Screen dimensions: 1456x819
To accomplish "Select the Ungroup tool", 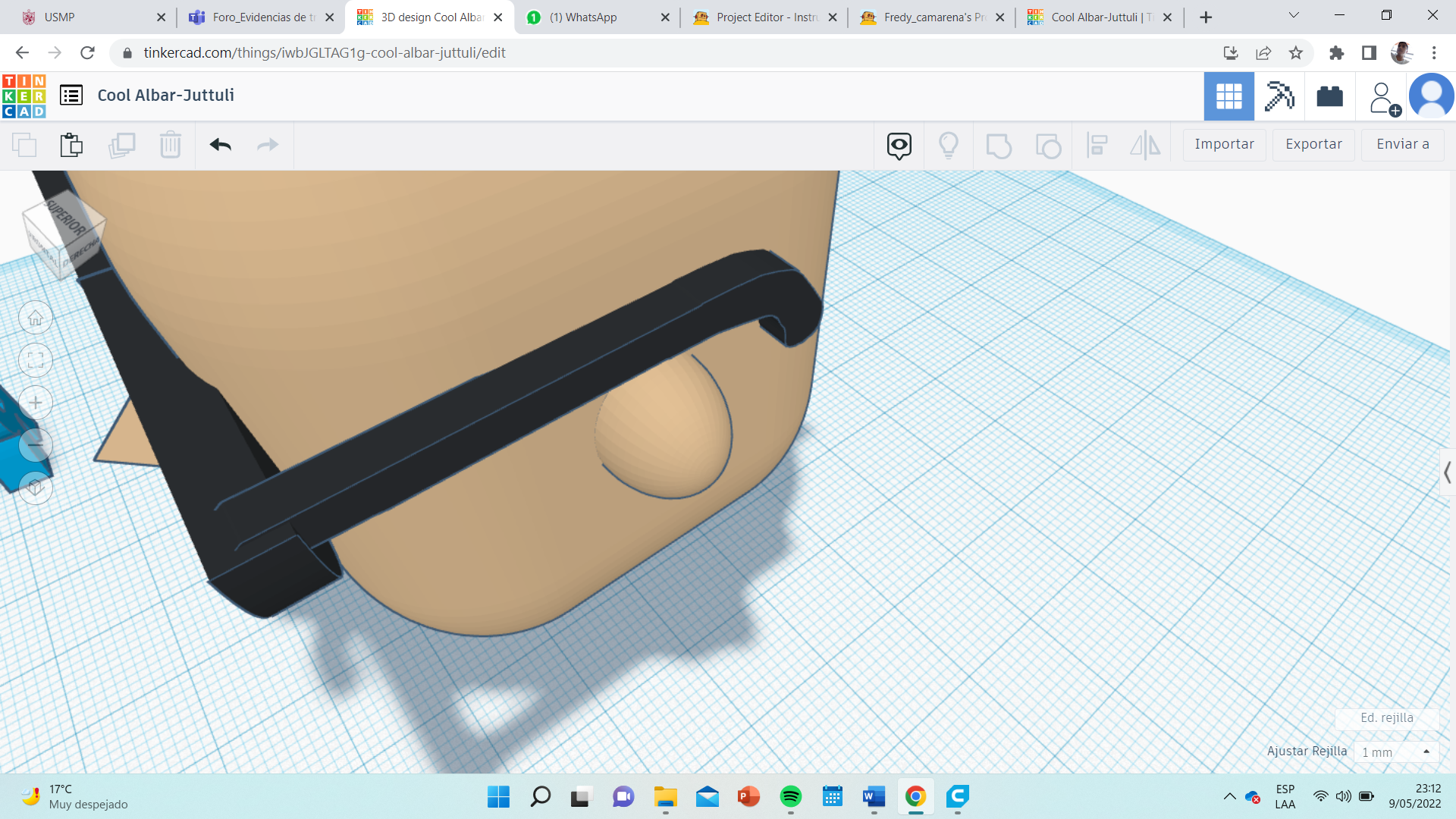I will (x=1047, y=145).
